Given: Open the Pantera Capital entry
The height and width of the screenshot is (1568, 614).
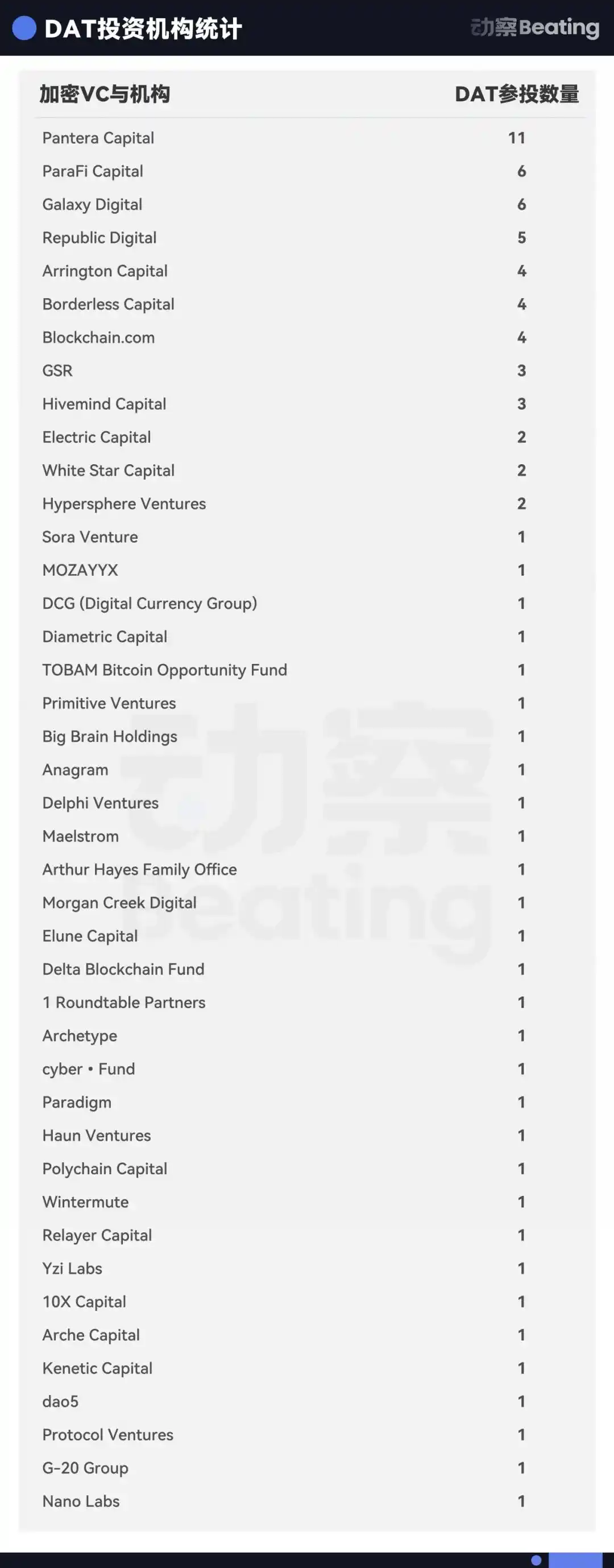Looking at the screenshot, I should [98, 138].
